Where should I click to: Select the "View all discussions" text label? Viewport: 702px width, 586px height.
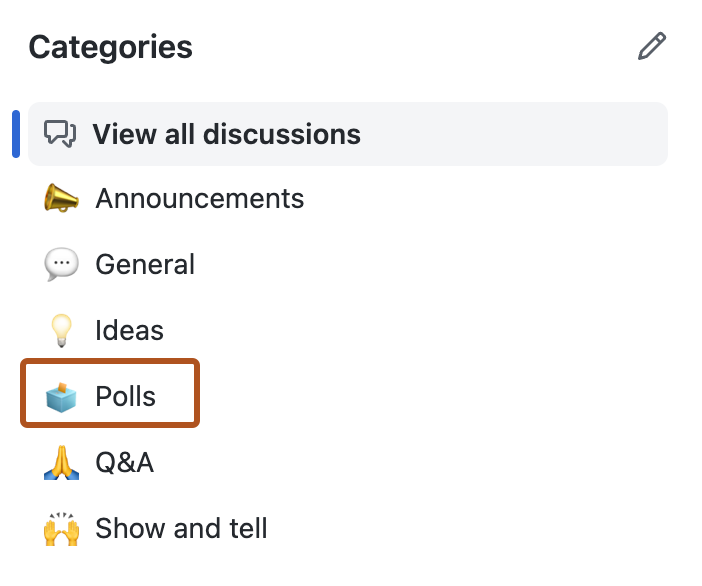tap(226, 134)
